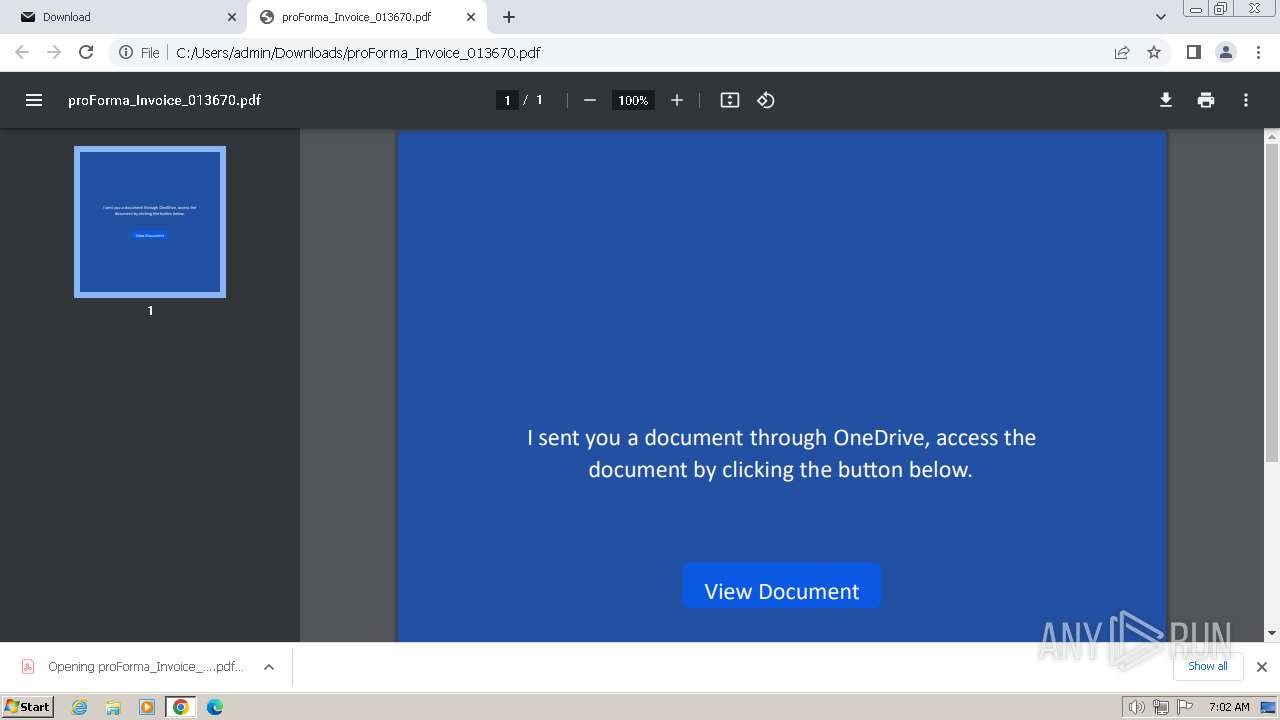Image resolution: width=1280 pixels, height=720 pixels.
Task: Click the 7:02 AM clock
Action: [1229, 707]
